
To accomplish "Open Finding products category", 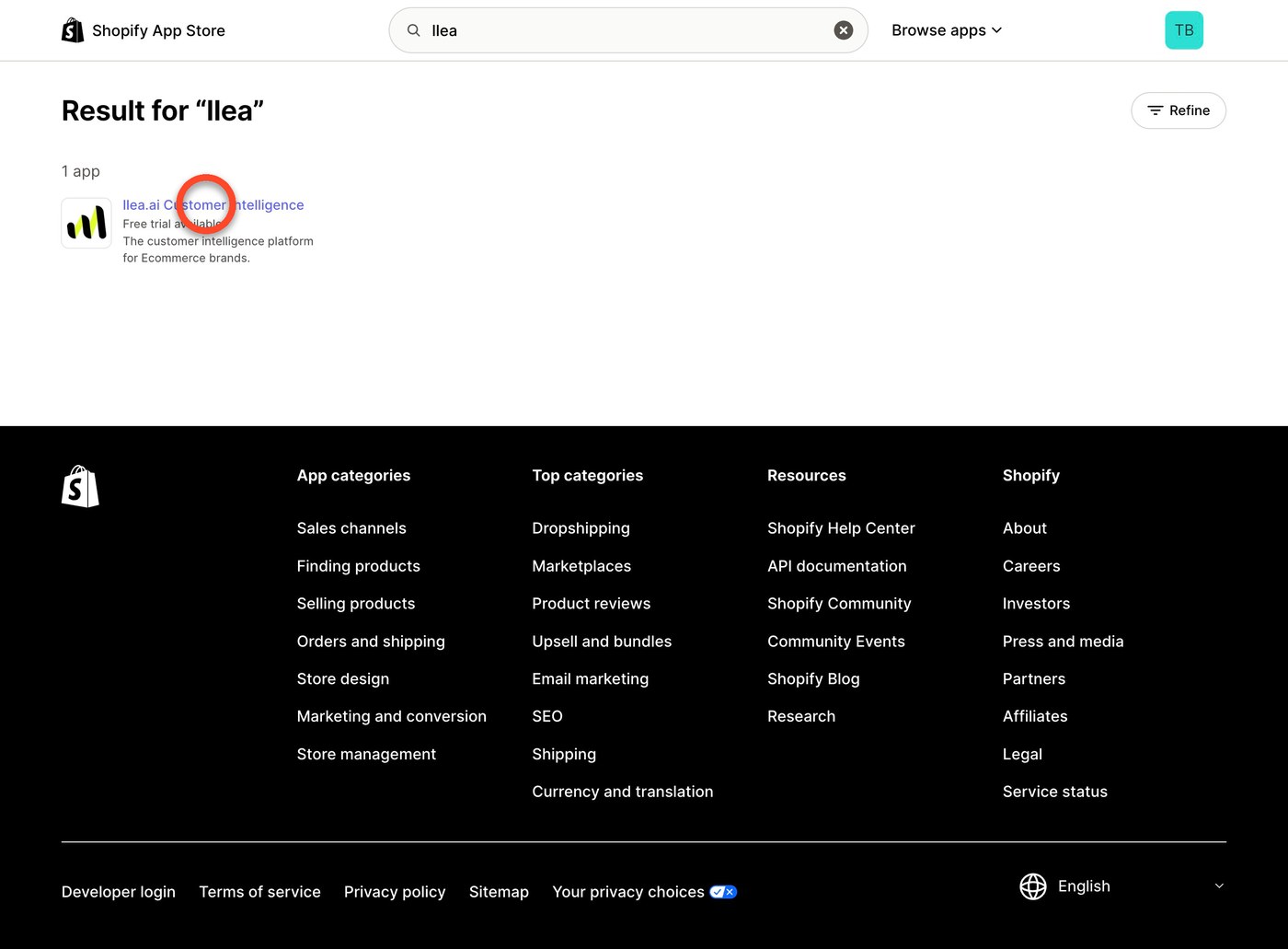I will tap(359, 566).
